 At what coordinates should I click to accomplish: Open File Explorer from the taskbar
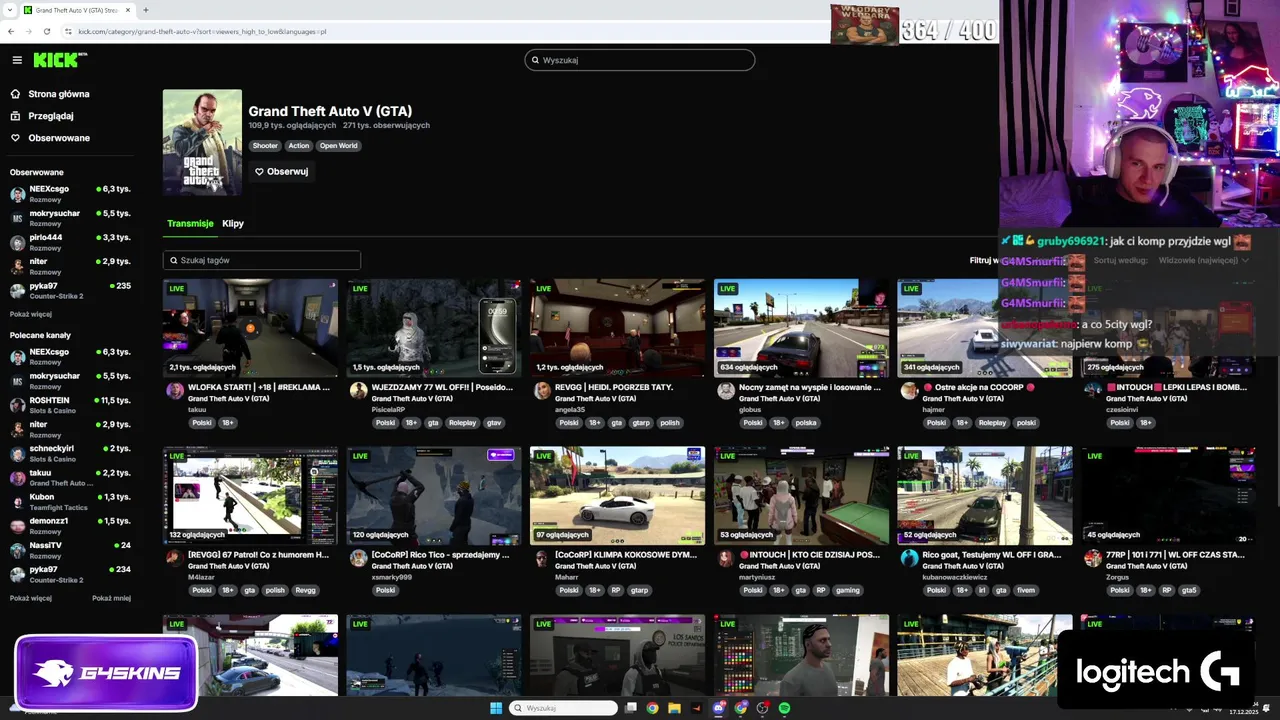point(675,708)
